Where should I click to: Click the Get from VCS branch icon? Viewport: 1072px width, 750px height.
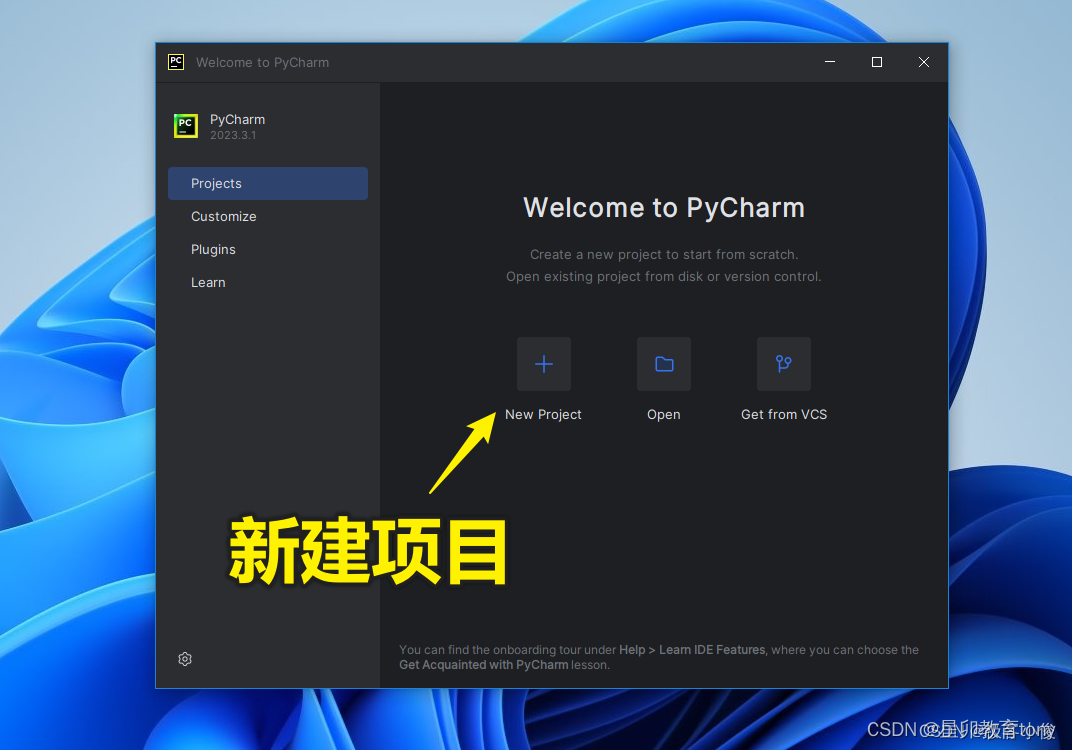point(784,364)
